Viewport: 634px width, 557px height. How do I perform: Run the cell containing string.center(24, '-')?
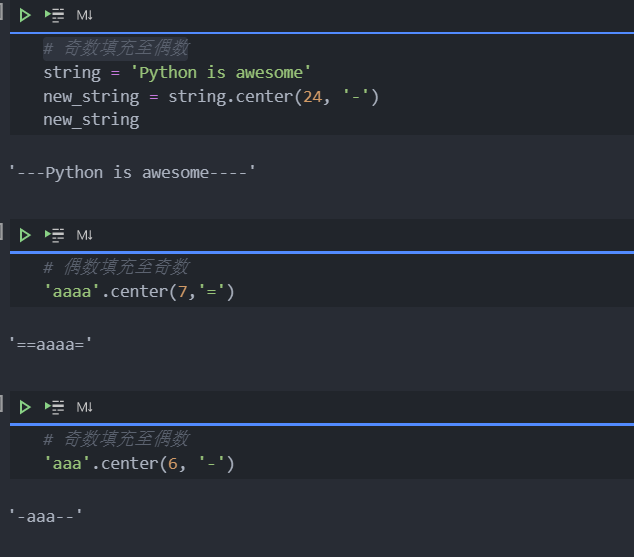[x=25, y=15]
